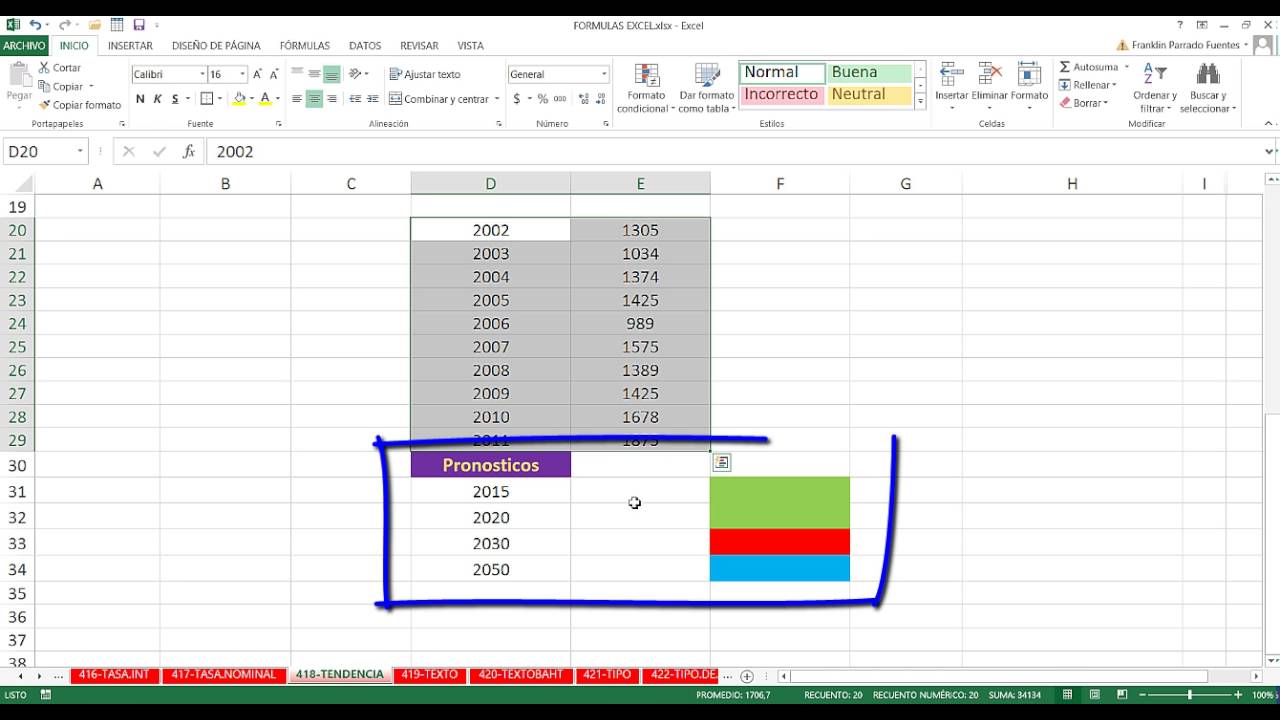Screen dimensions: 1280x720
Task: Click the yellow fill color button
Action: click(239, 99)
